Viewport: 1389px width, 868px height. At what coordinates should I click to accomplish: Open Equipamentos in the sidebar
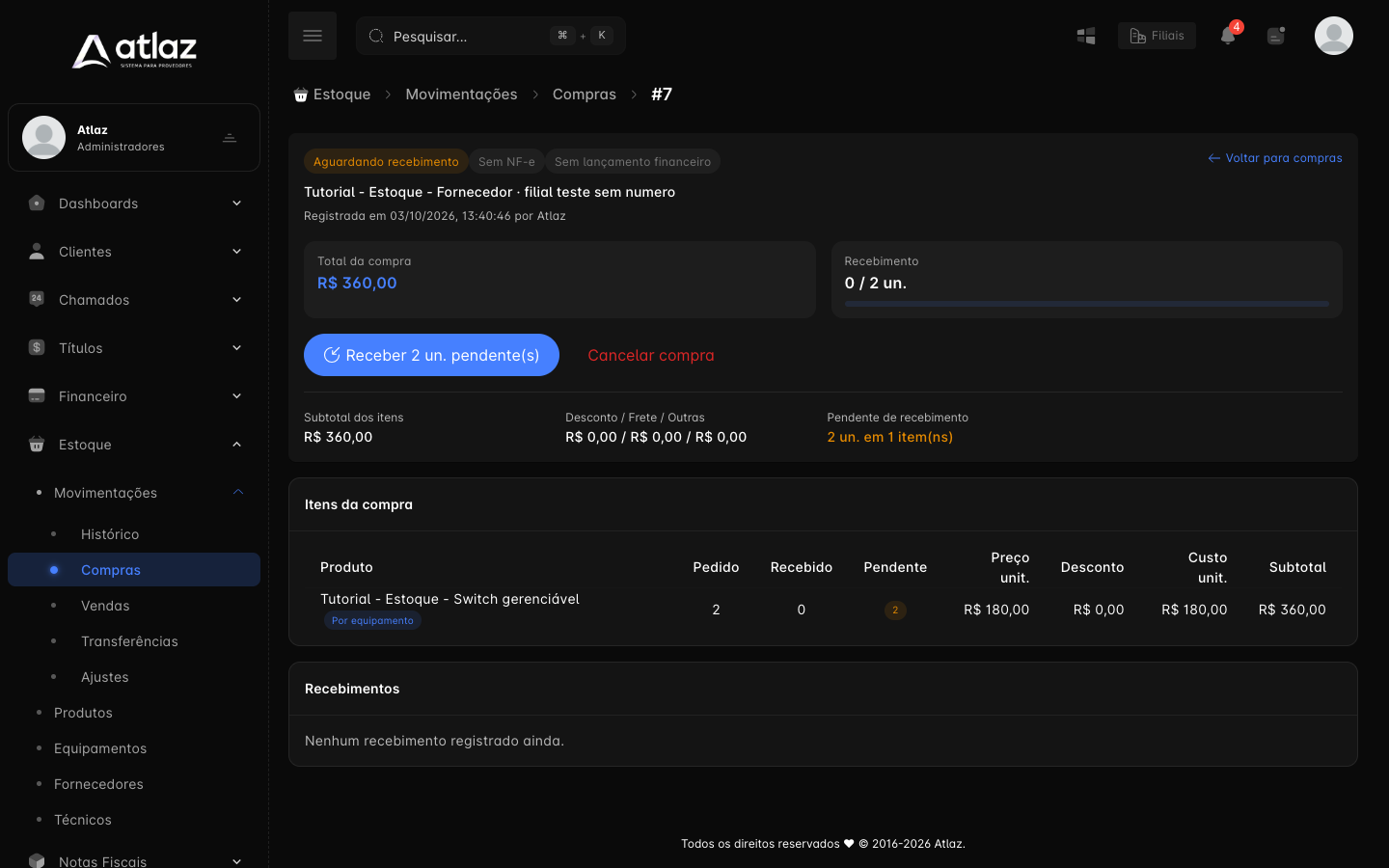100,748
